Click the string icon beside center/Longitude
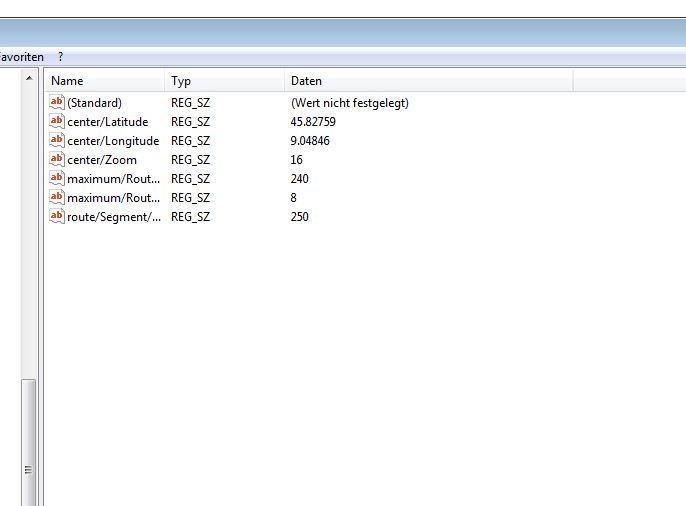The image size is (686, 506). pyautogui.click(x=57, y=140)
